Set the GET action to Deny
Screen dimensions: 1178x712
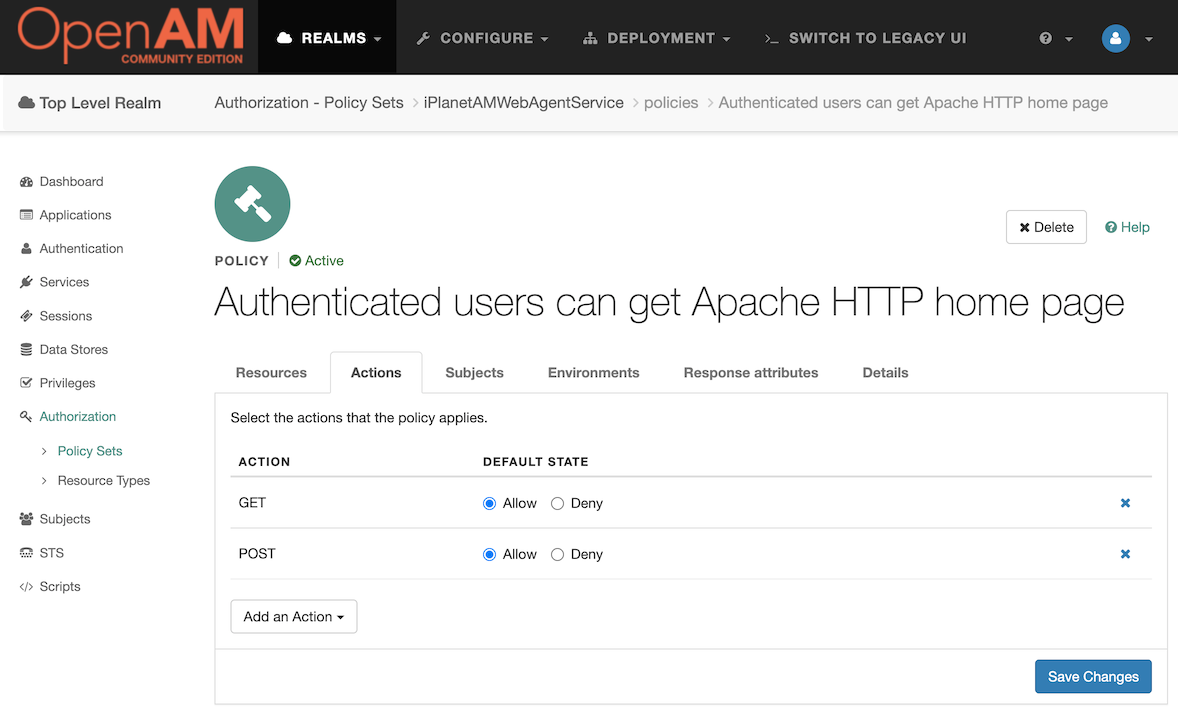(x=557, y=503)
